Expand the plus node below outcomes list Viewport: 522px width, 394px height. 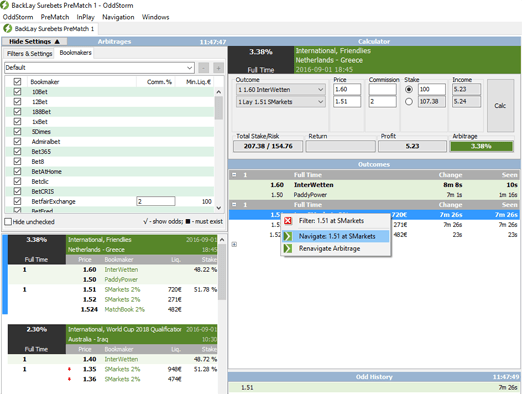pyautogui.click(x=234, y=244)
